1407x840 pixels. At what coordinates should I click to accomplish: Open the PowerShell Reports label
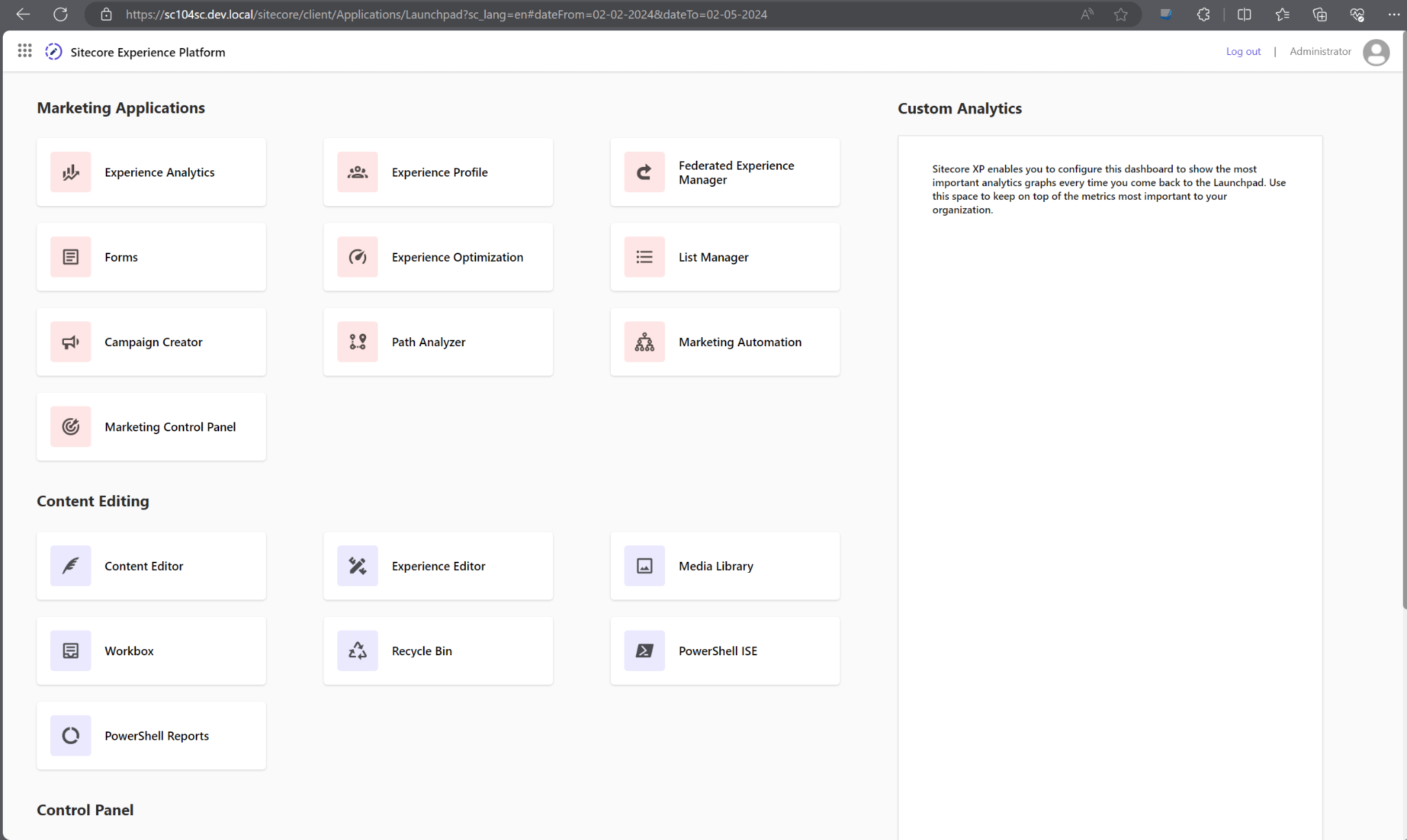coord(157,736)
